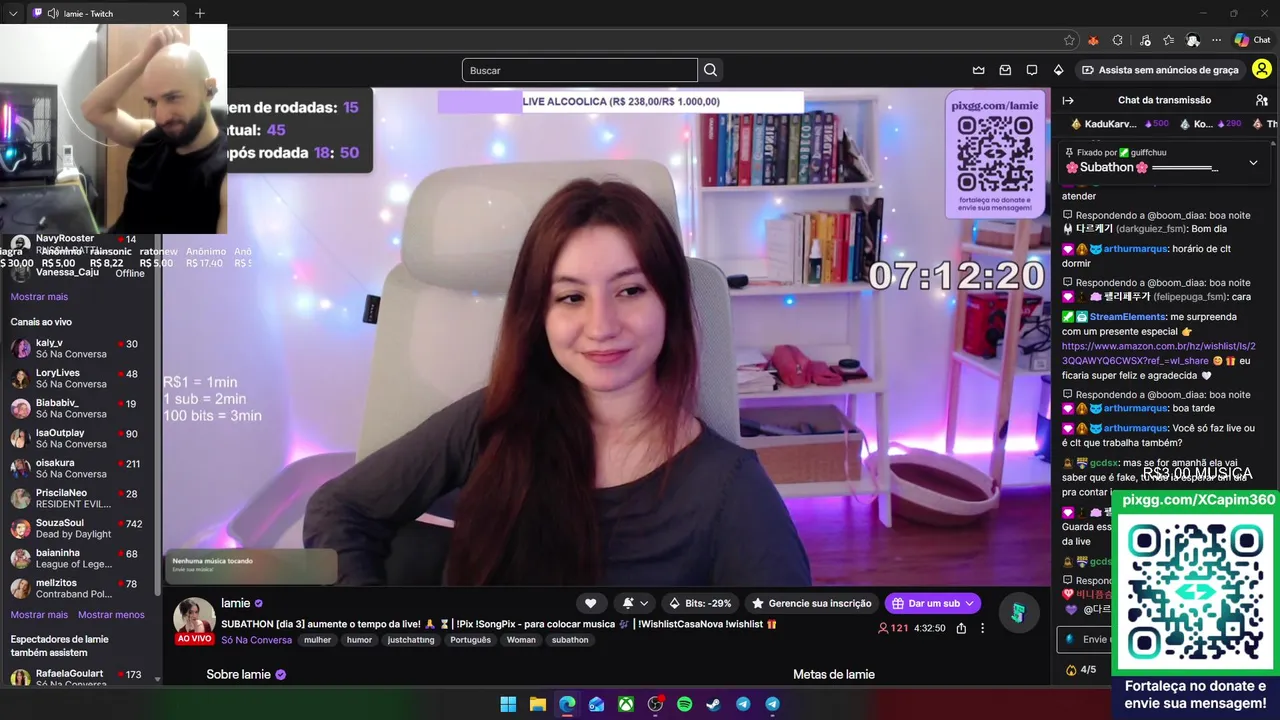Open RafaelaGoulart channel in sidebar

pos(80,678)
